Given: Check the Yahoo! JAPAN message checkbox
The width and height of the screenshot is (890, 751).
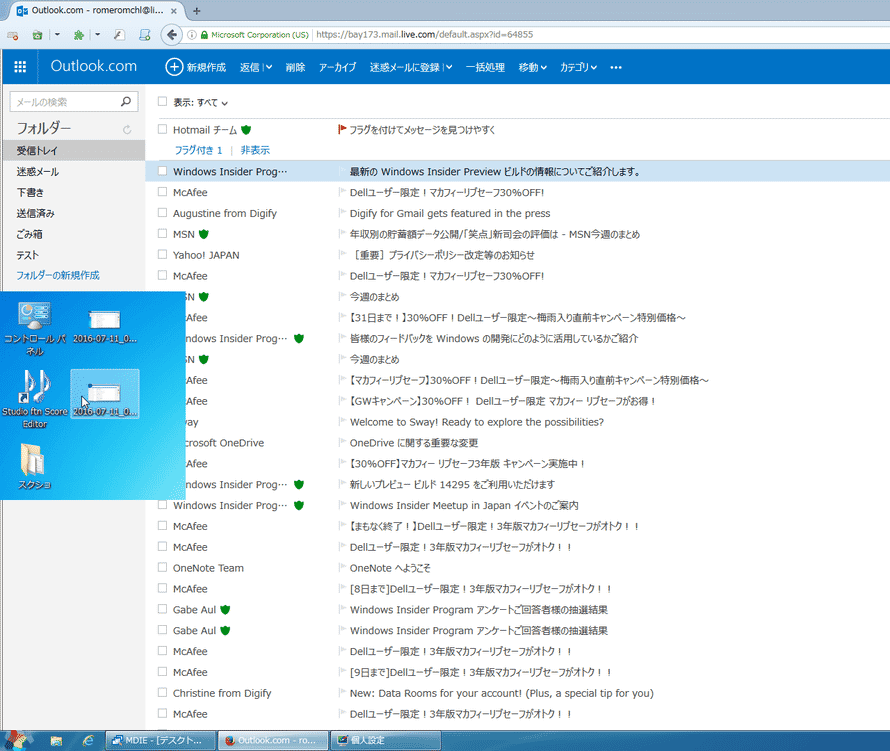Looking at the screenshot, I should (162, 254).
